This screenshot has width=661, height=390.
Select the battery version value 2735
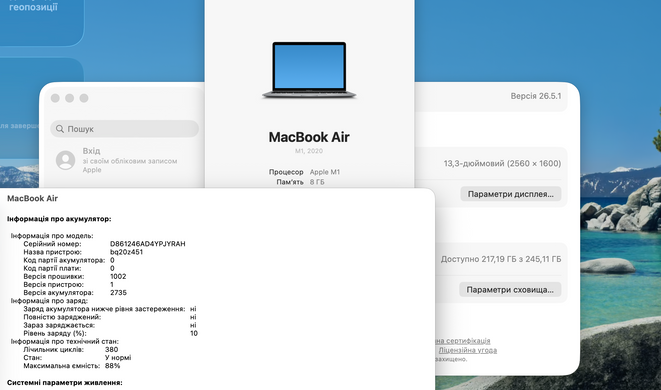[118, 293]
